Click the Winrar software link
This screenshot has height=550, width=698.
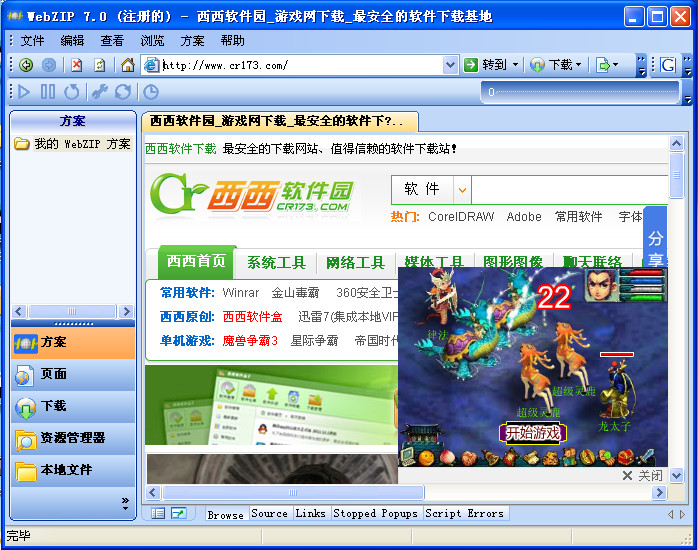click(x=241, y=292)
